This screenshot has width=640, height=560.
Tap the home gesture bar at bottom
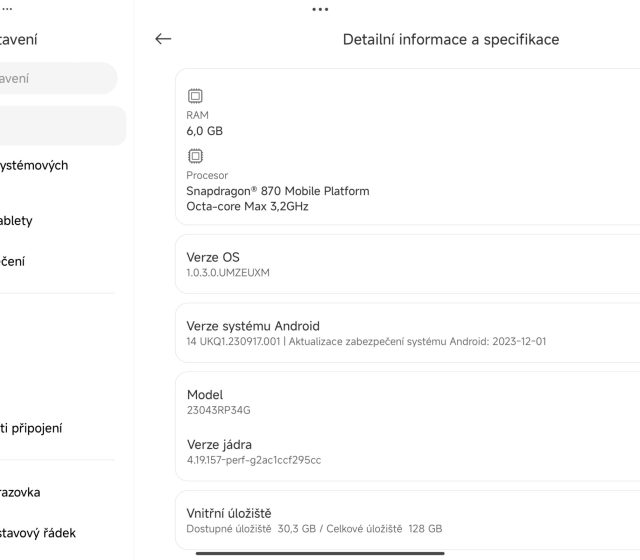[320, 551]
